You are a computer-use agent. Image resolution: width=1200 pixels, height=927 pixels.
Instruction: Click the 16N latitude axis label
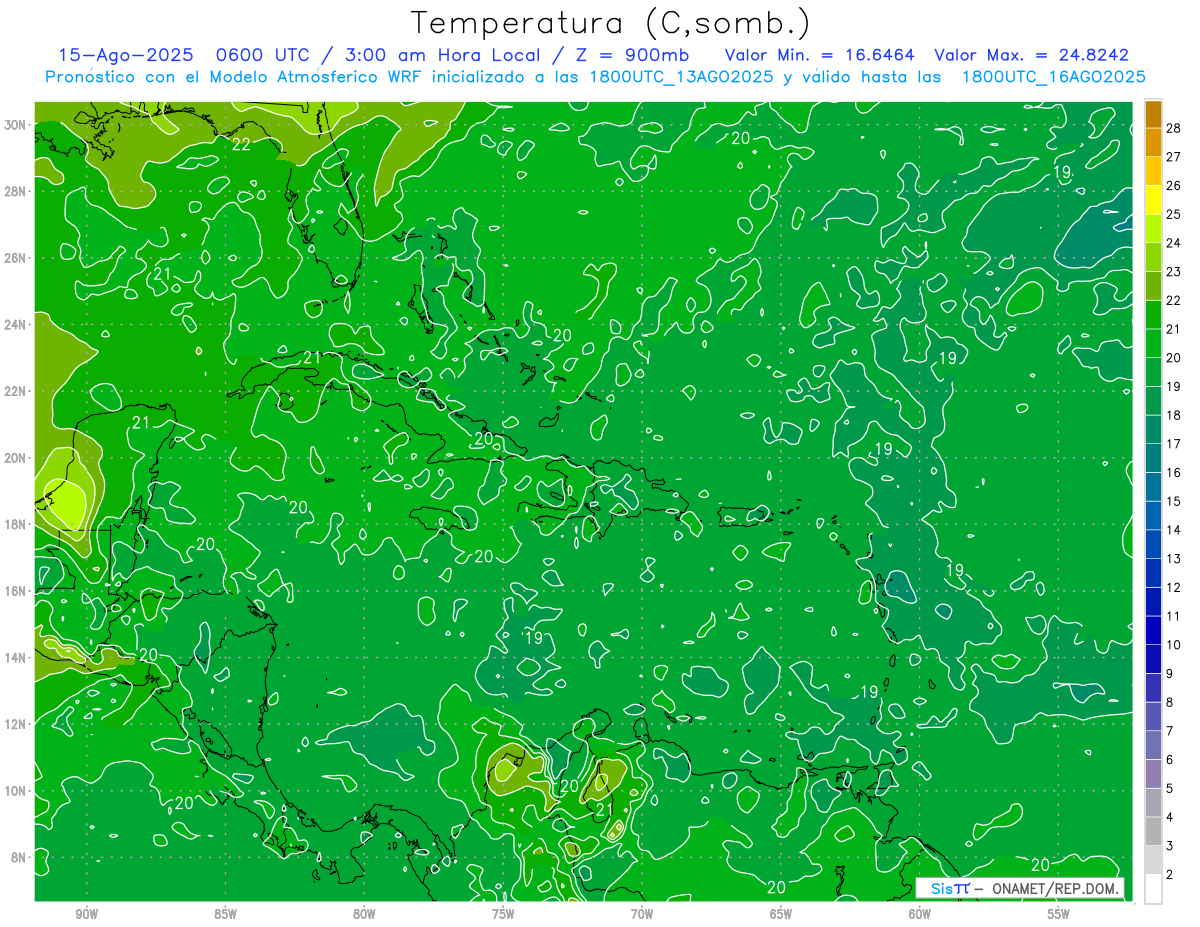17,591
